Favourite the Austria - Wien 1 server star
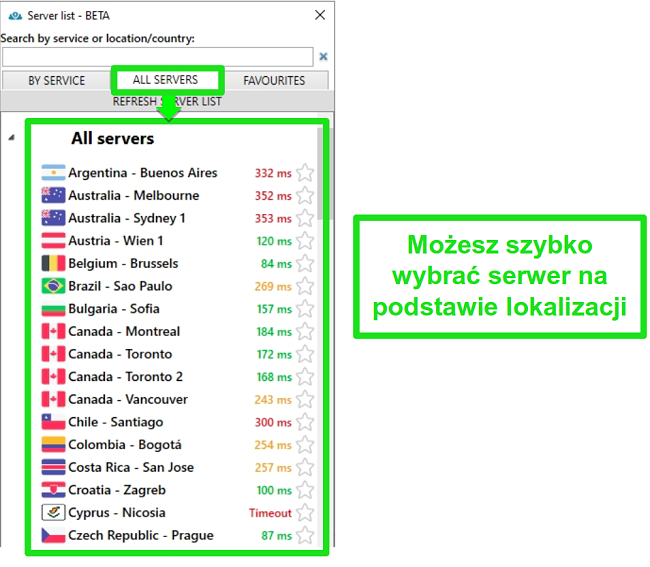 click(305, 241)
